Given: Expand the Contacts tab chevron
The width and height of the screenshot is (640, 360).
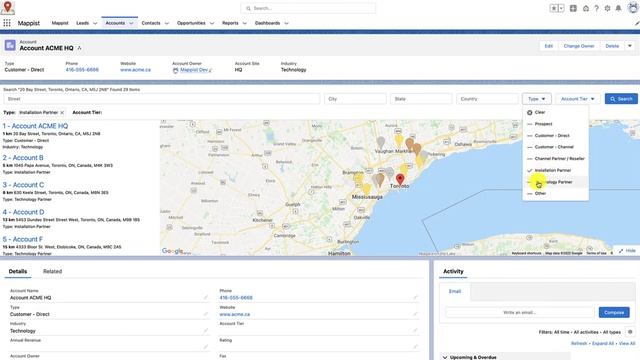Looking at the screenshot, I should coord(167,24).
